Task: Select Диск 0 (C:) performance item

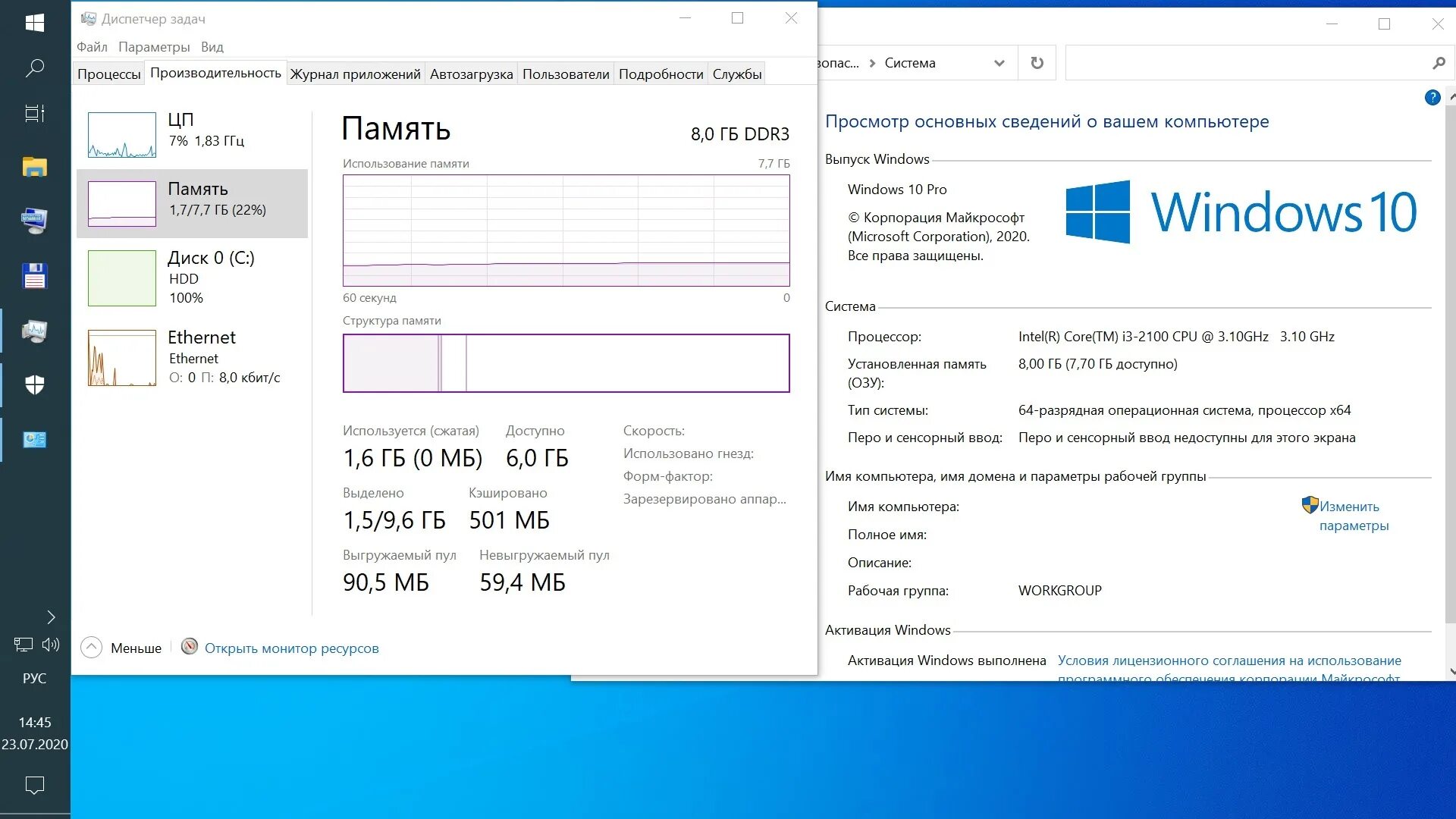Action: pos(192,278)
